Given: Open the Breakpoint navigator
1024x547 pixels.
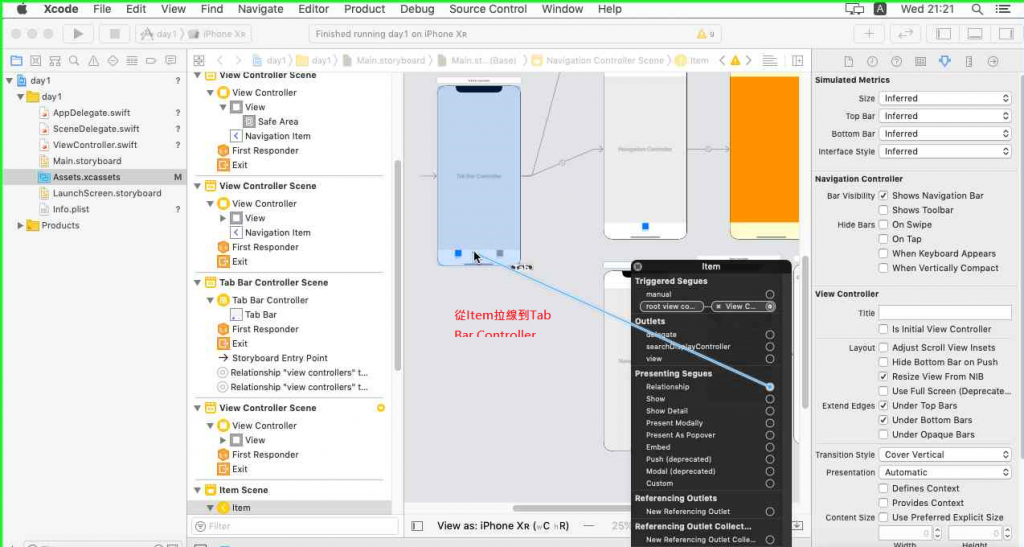Looking at the screenshot, I should tap(151, 61).
